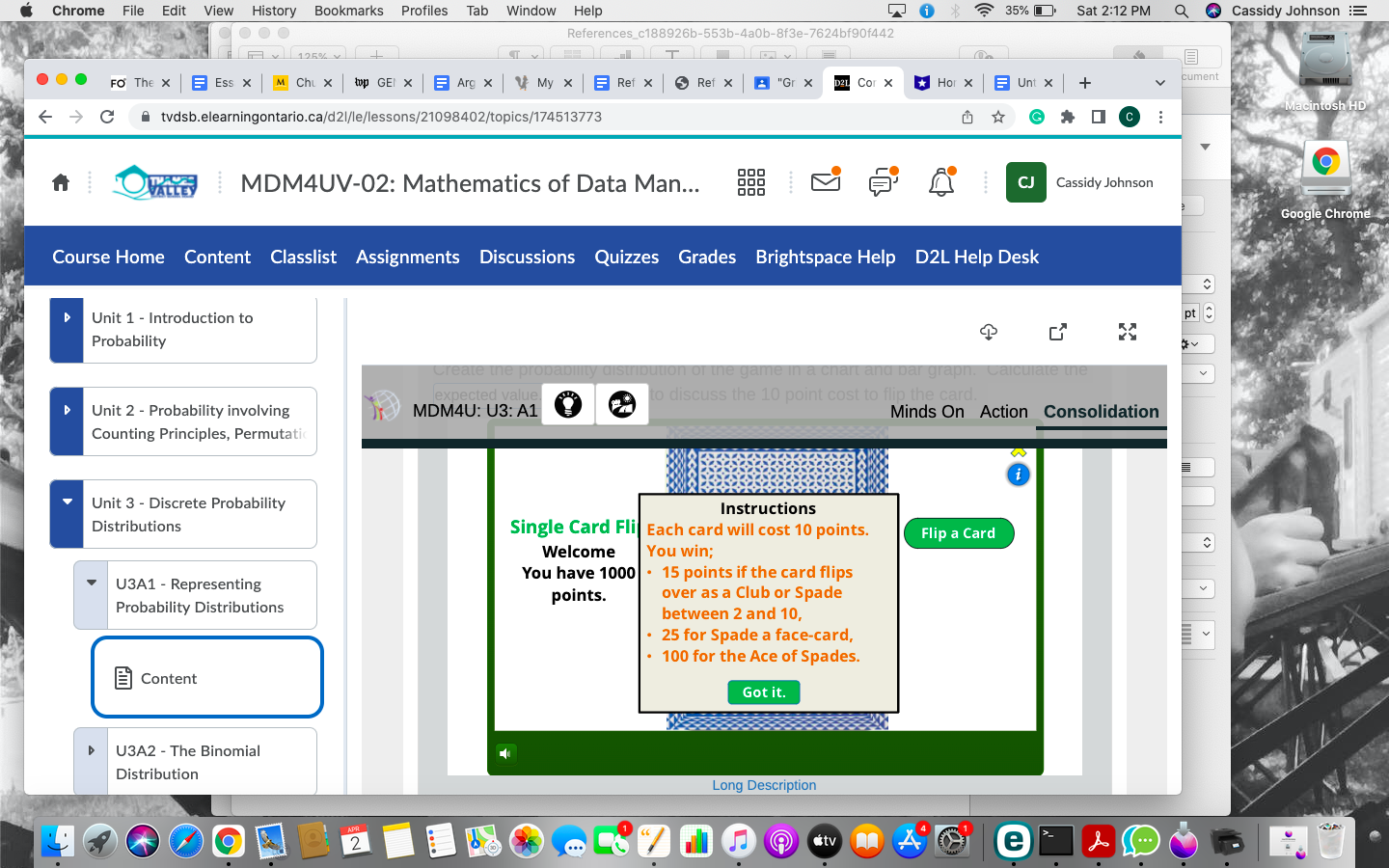Mute the game audio speaker toggle
Screen dimensions: 1389x868
point(505,753)
